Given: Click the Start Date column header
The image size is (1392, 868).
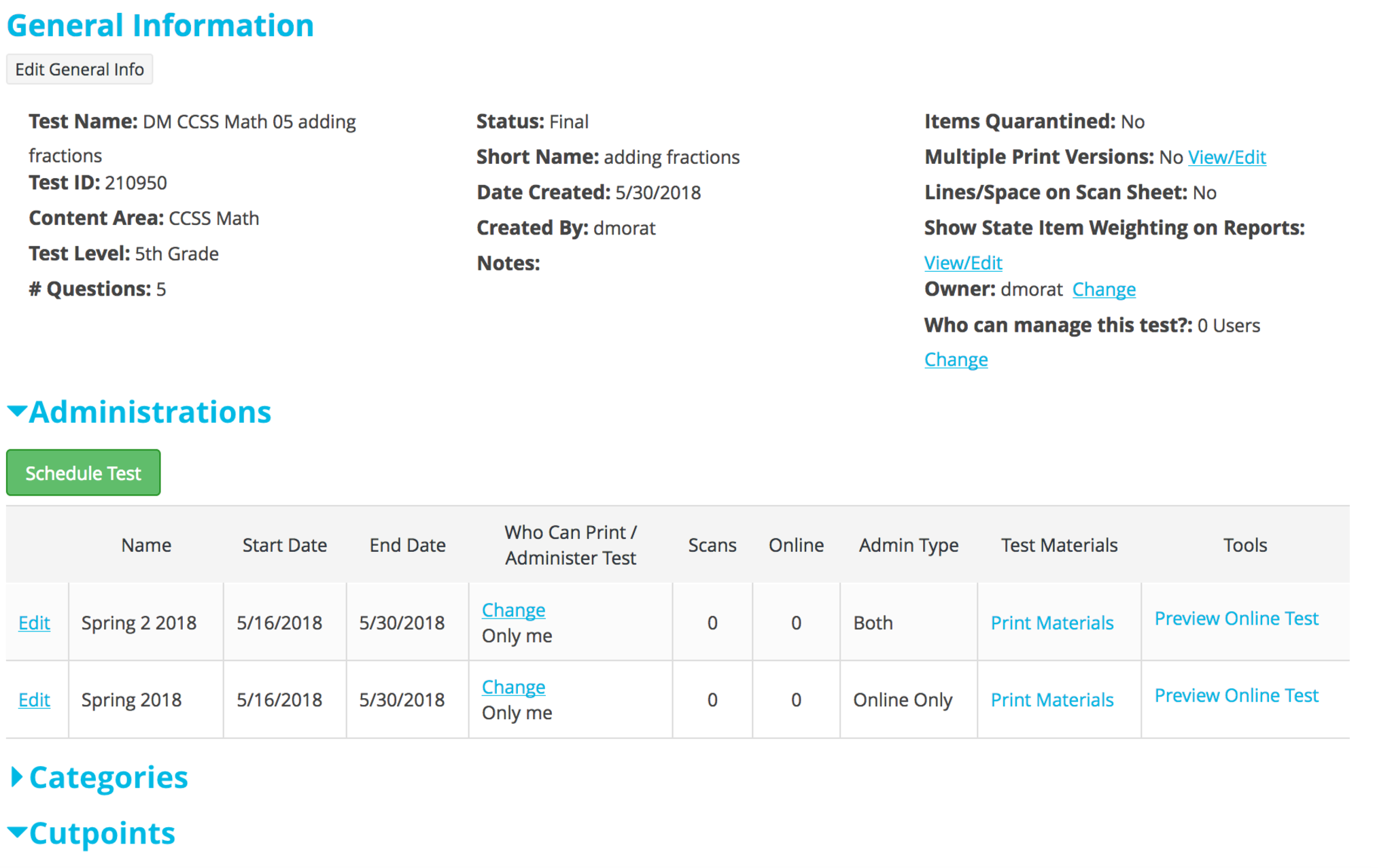Looking at the screenshot, I should click(x=284, y=545).
